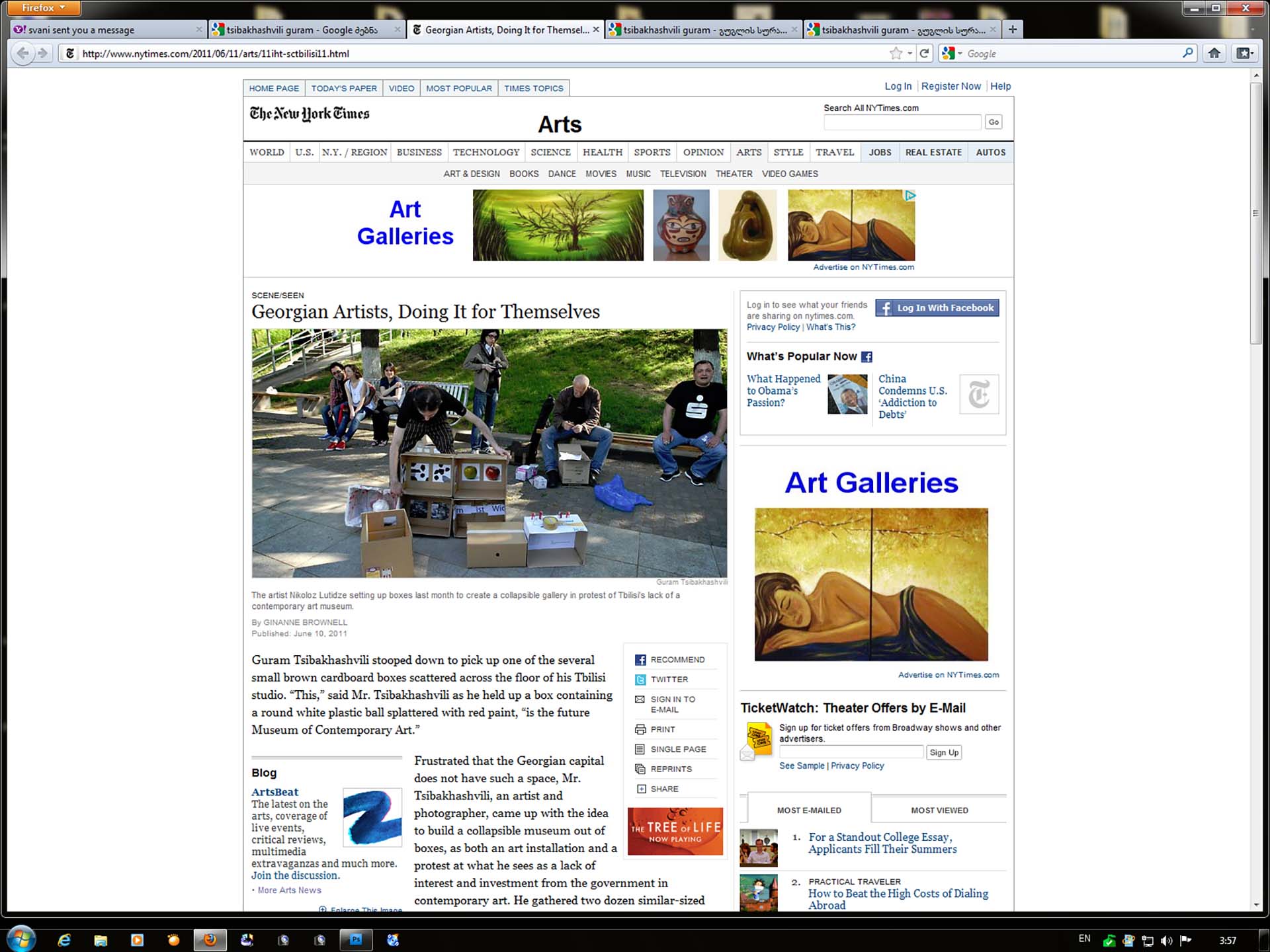The width and height of the screenshot is (1270, 952).
Task: Click the Tree of Life now playing ad
Action: pos(675,832)
